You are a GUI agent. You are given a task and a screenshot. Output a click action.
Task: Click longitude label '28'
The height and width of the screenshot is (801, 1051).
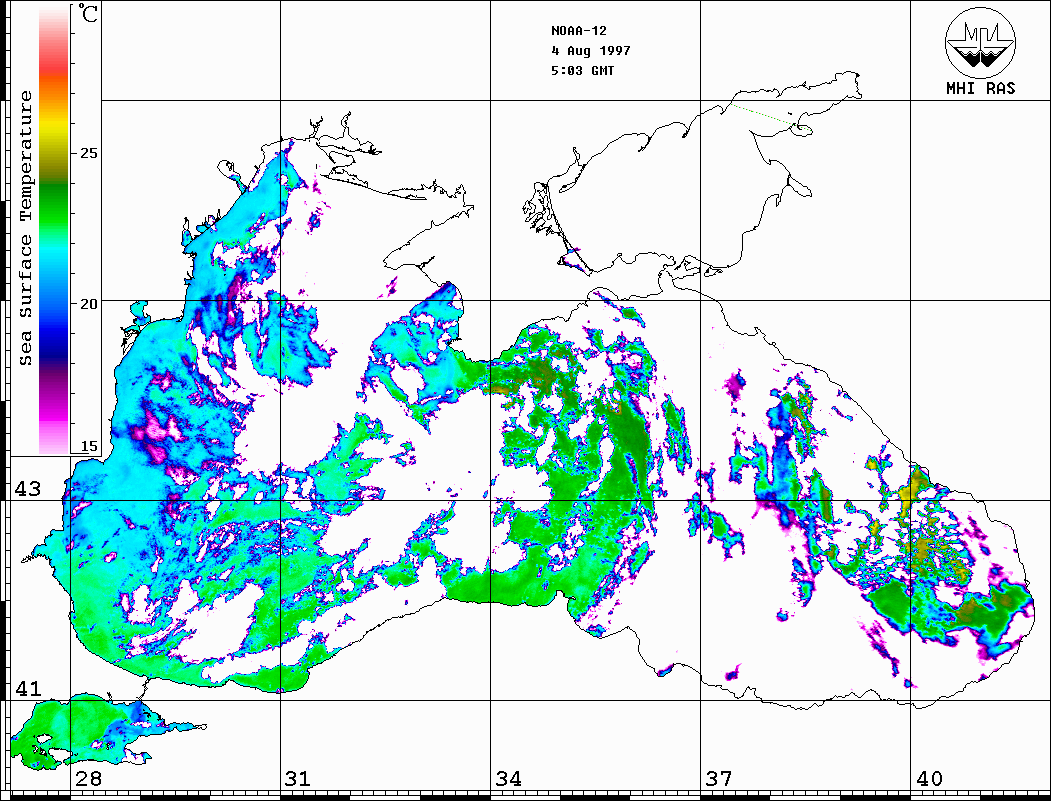pos(88,778)
